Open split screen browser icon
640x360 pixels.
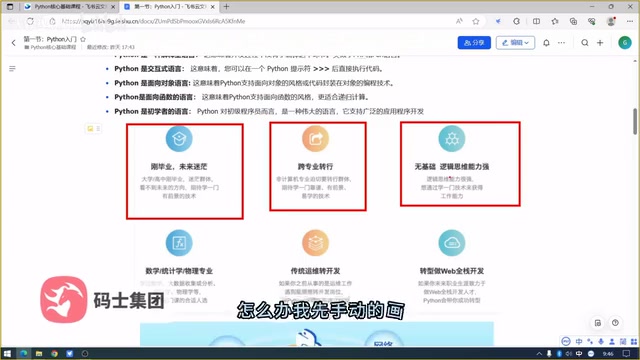point(536,21)
